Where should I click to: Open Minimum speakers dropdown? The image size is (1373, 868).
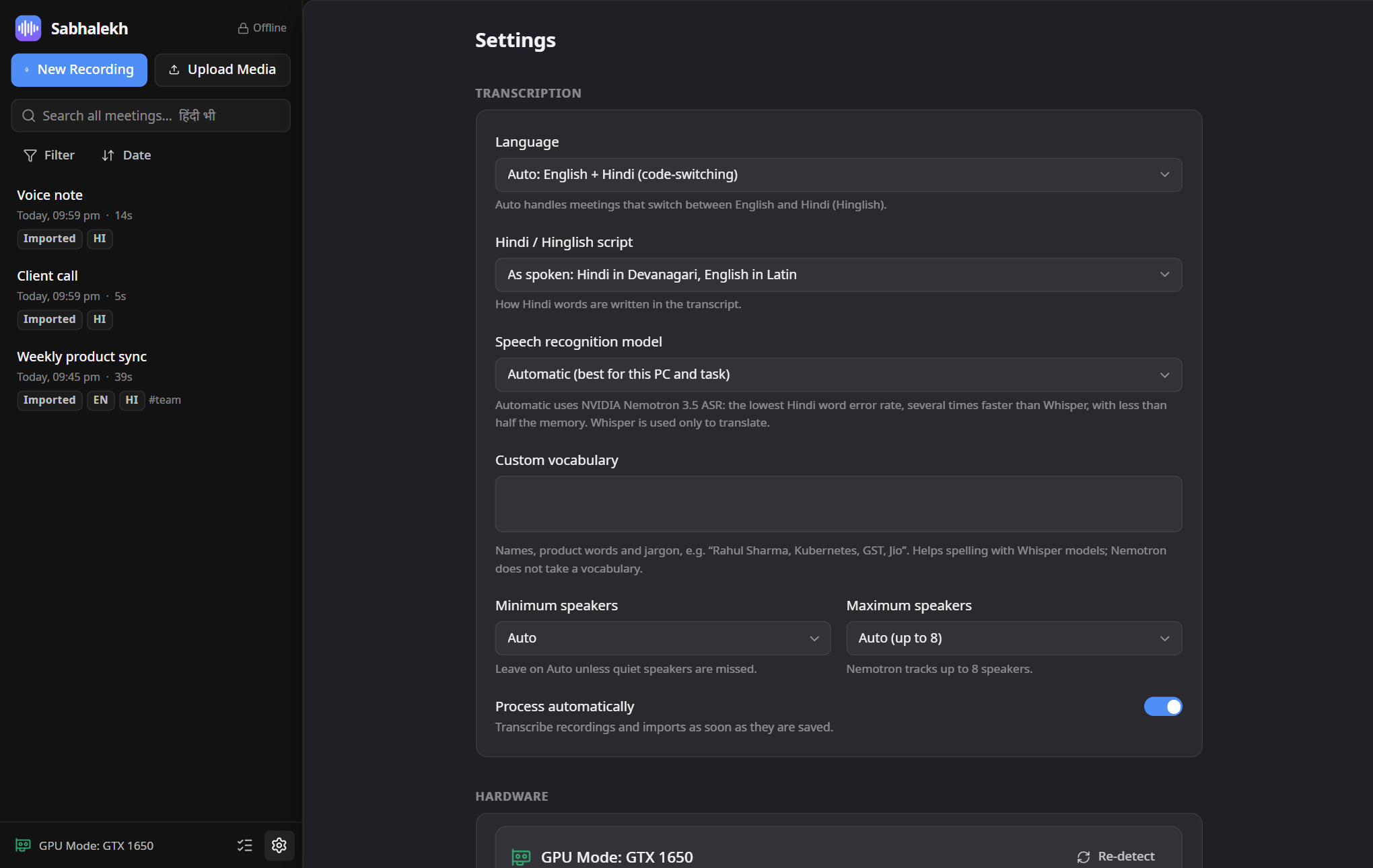tap(663, 638)
